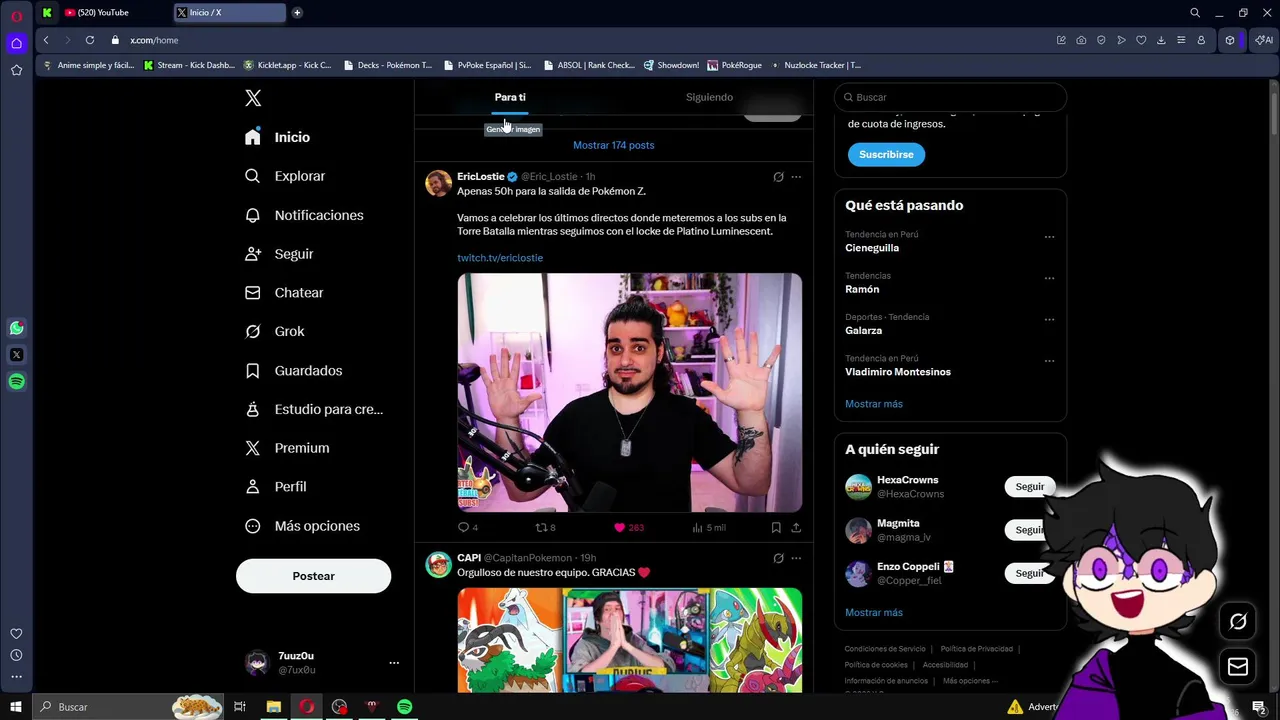Open Grok from the sidebar

click(275, 331)
